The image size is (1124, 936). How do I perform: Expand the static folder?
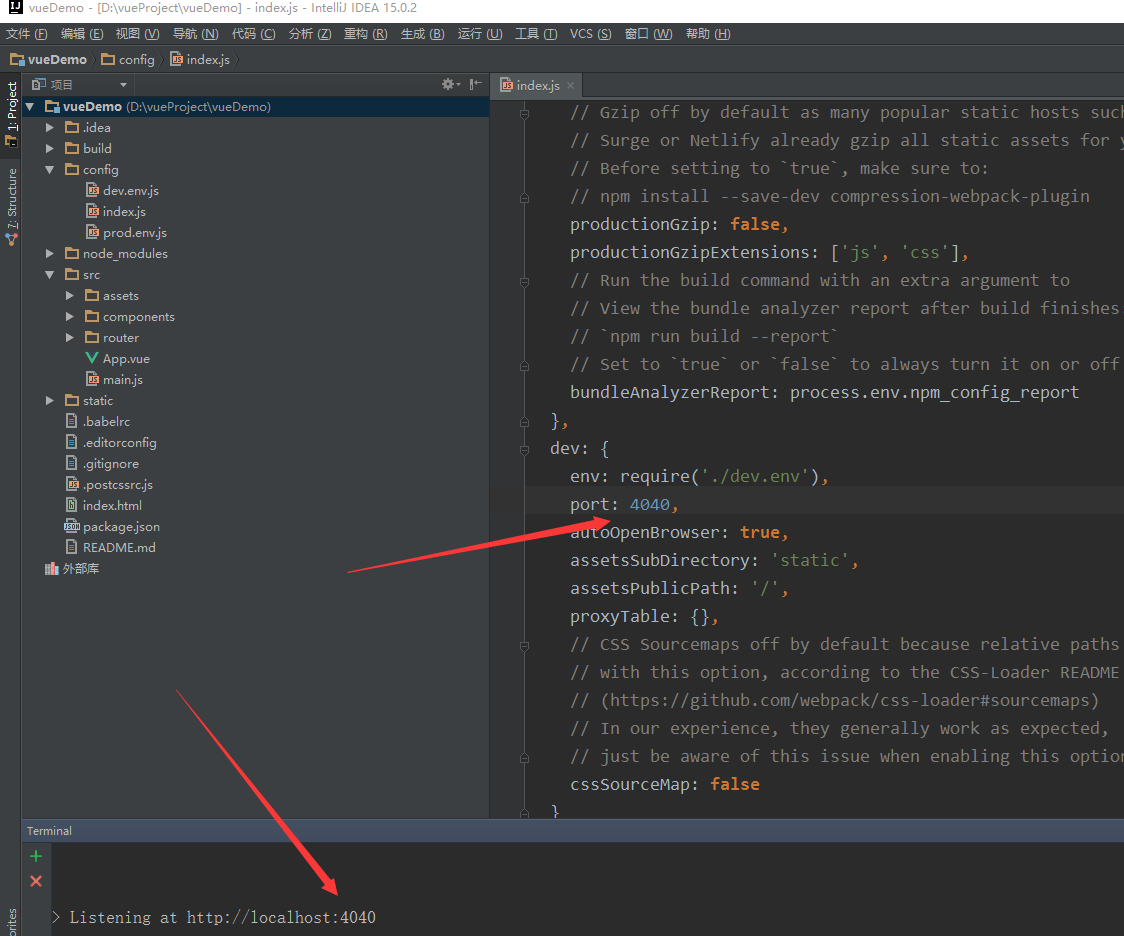click(49, 401)
